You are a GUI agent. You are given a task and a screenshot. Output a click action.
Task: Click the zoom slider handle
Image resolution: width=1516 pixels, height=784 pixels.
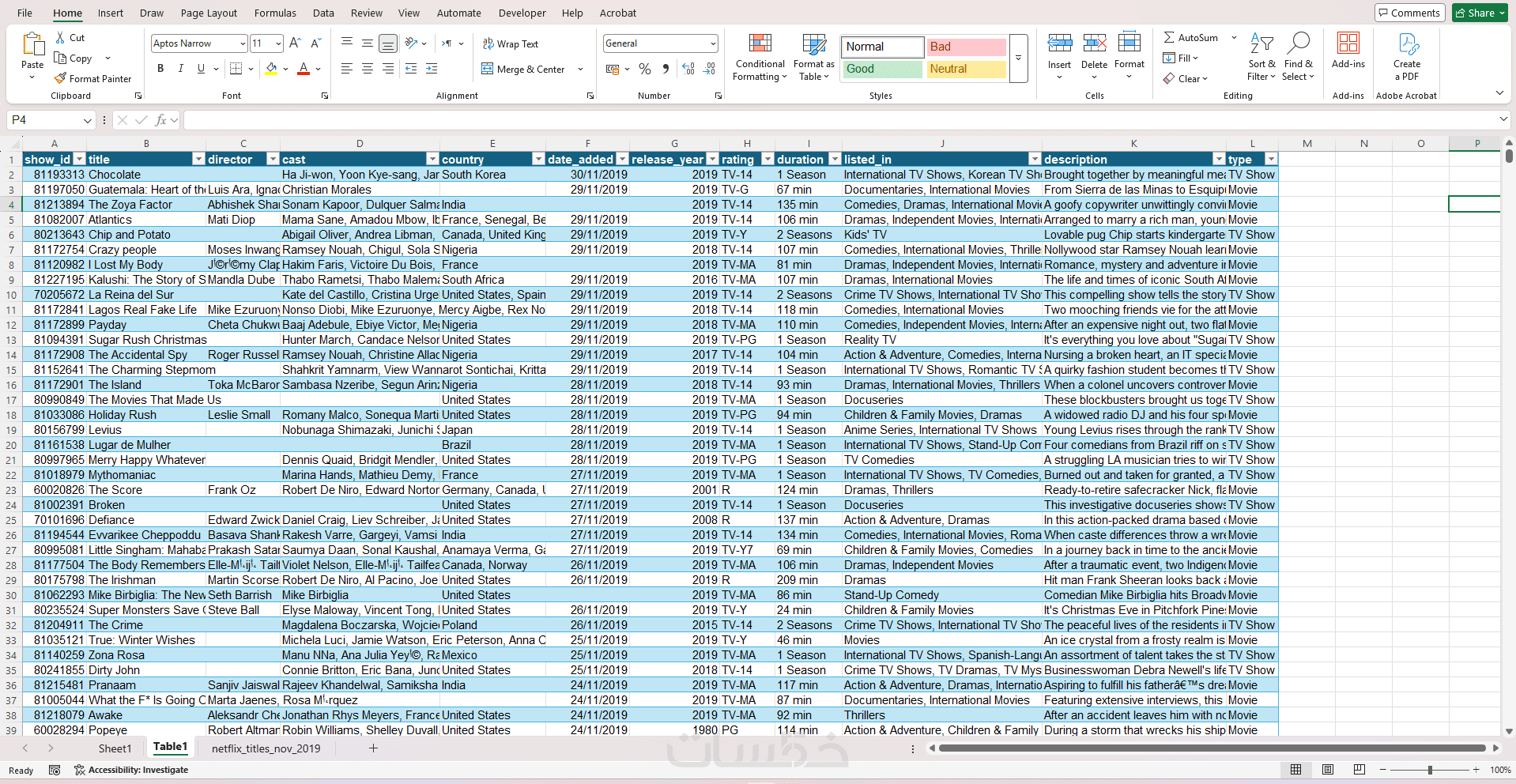1430,770
